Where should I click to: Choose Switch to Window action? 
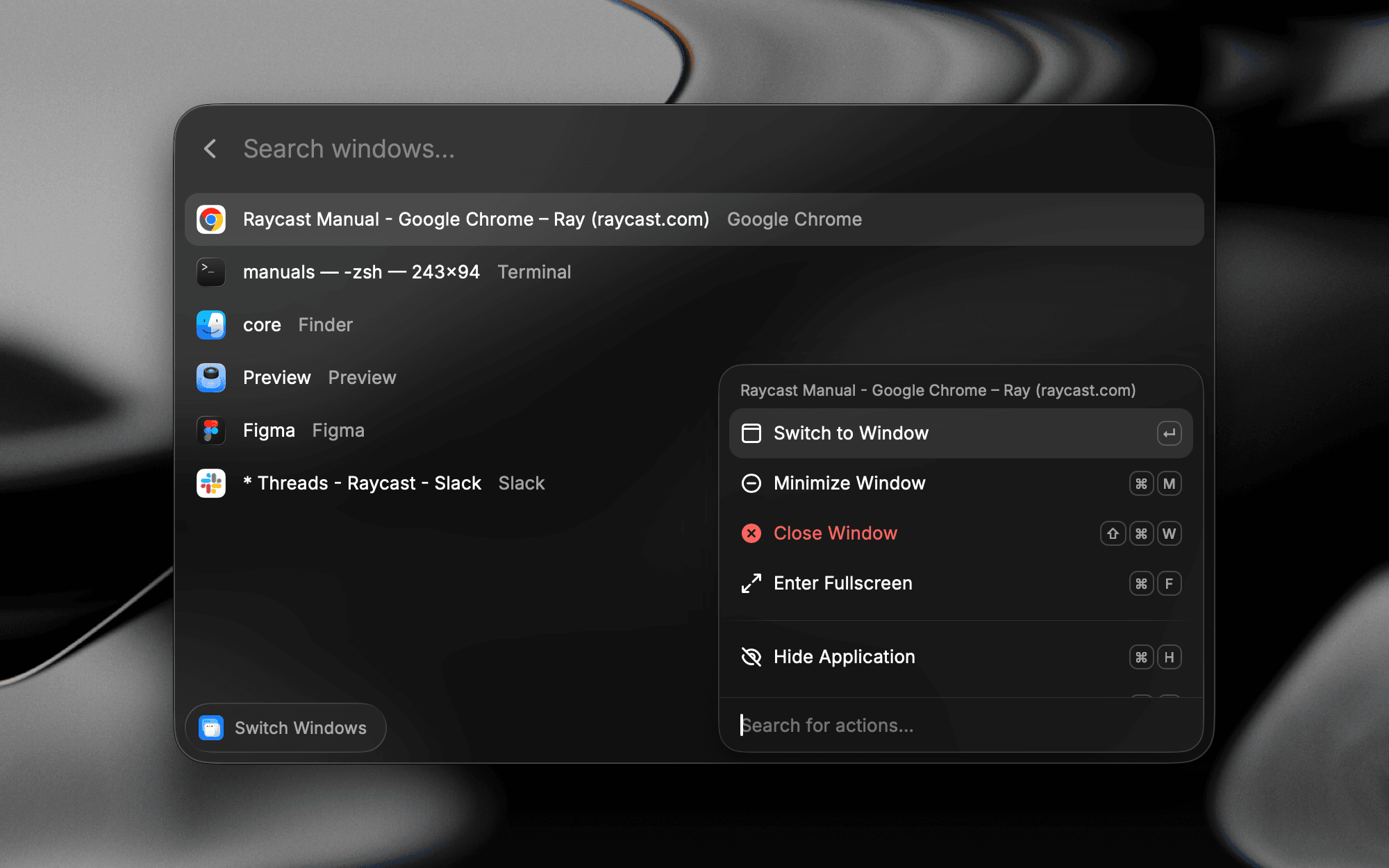961,433
